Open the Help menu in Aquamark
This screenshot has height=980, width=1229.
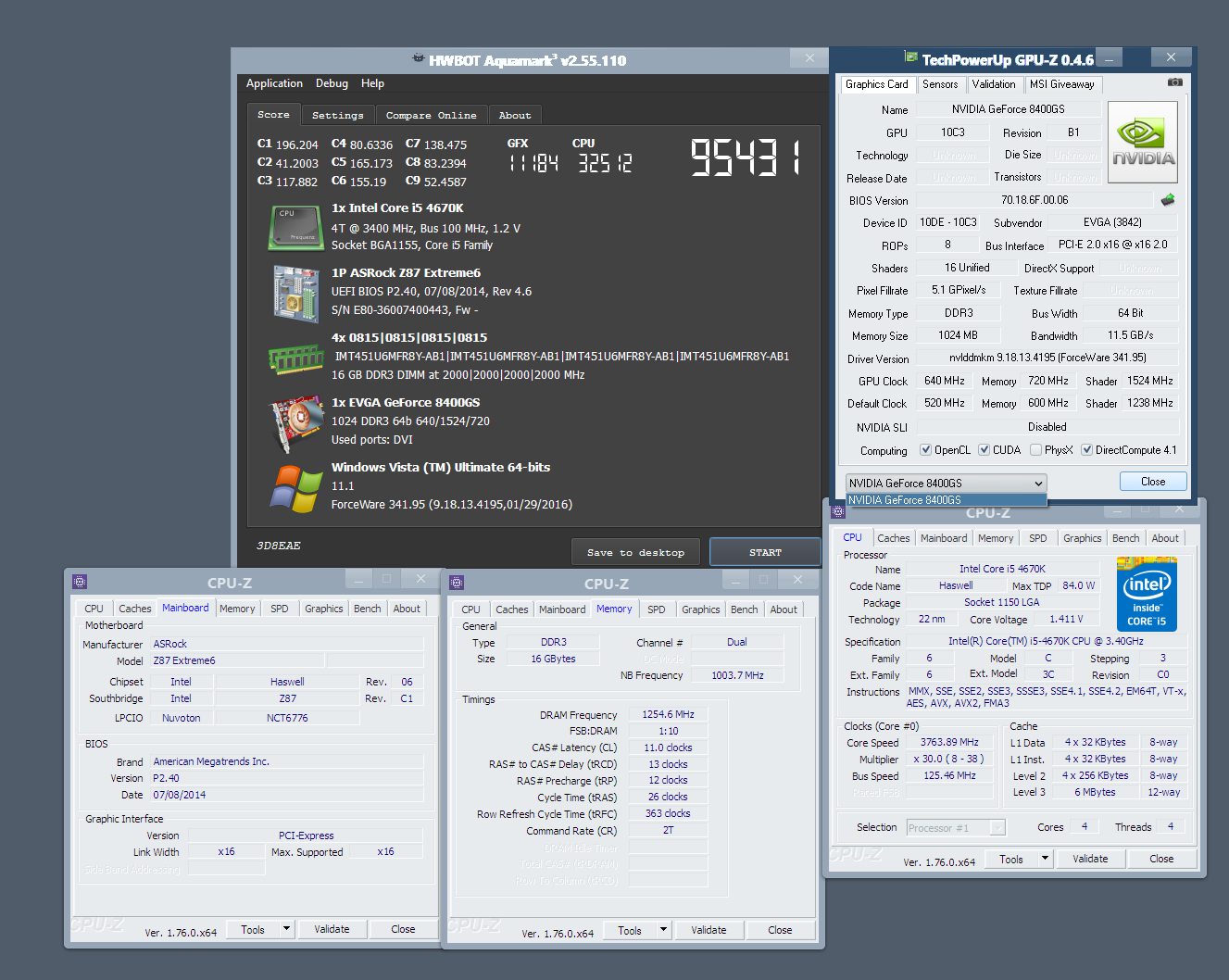tap(372, 83)
